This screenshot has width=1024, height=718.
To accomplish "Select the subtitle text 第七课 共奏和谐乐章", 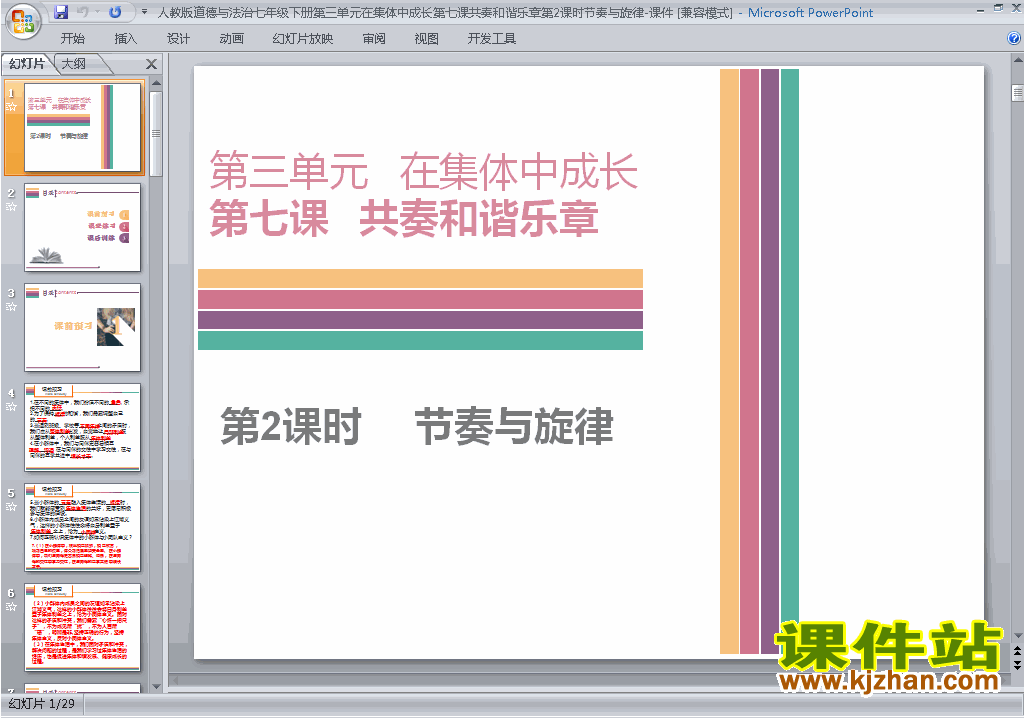I will click(404, 218).
